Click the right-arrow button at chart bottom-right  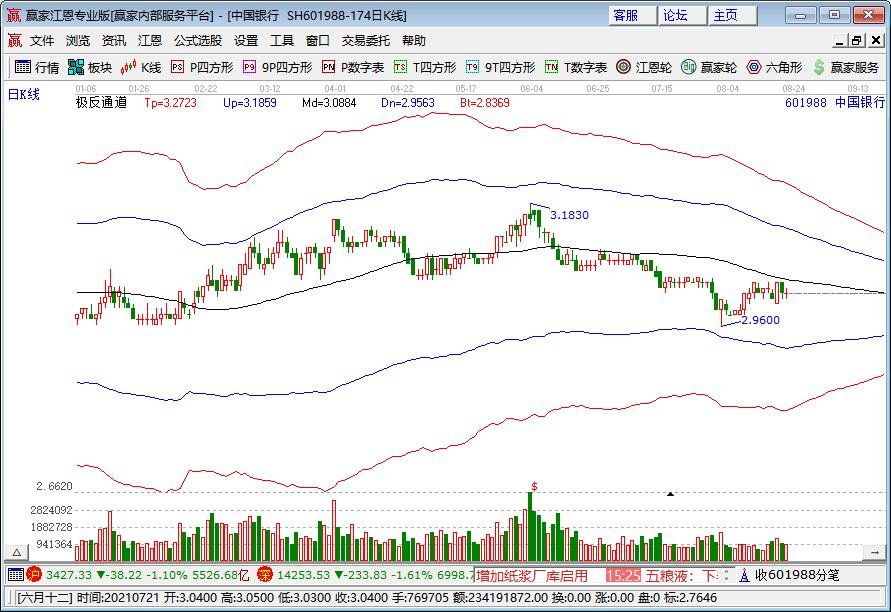[x=875, y=552]
